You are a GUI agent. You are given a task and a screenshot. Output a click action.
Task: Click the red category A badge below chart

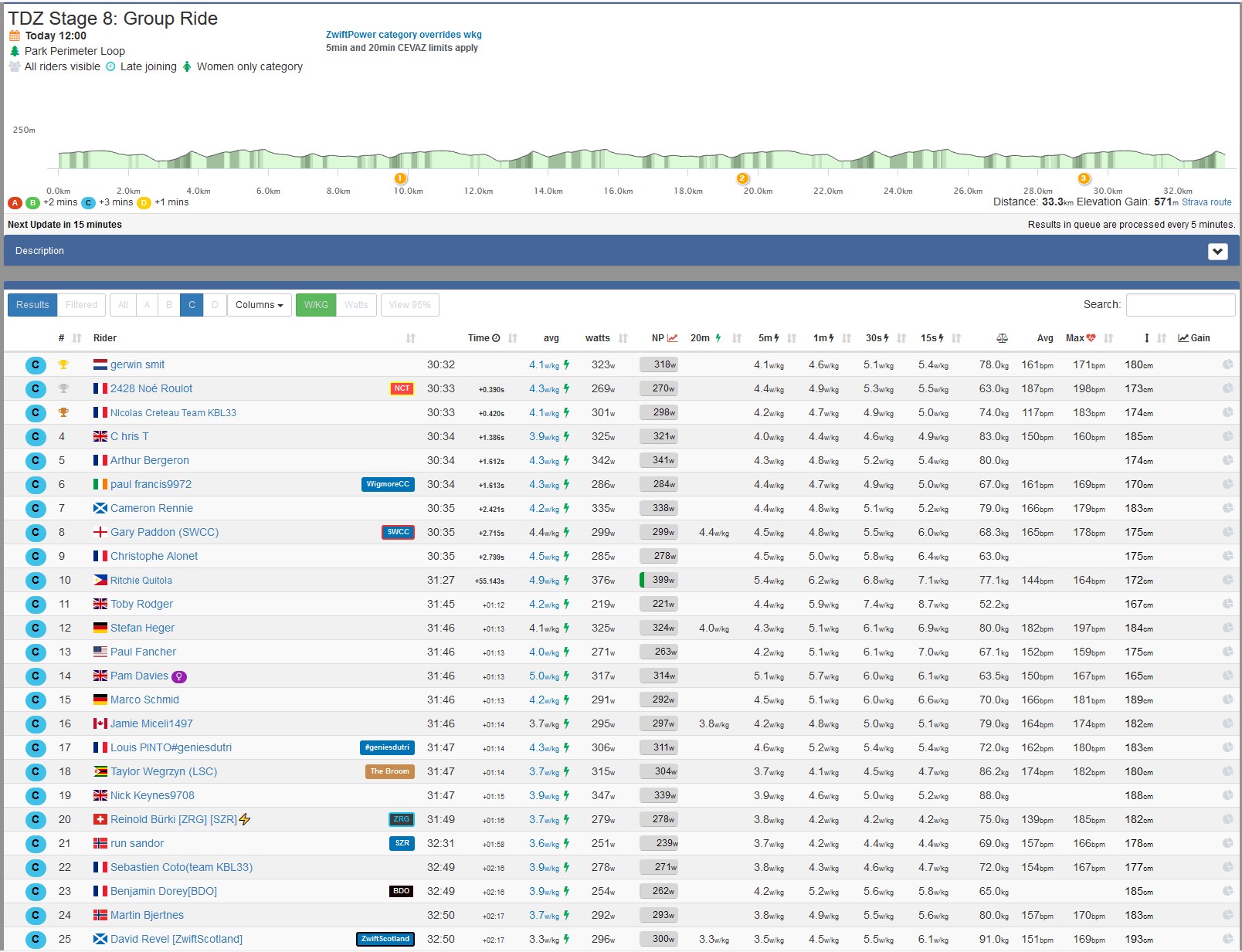pyautogui.click(x=15, y=203)
